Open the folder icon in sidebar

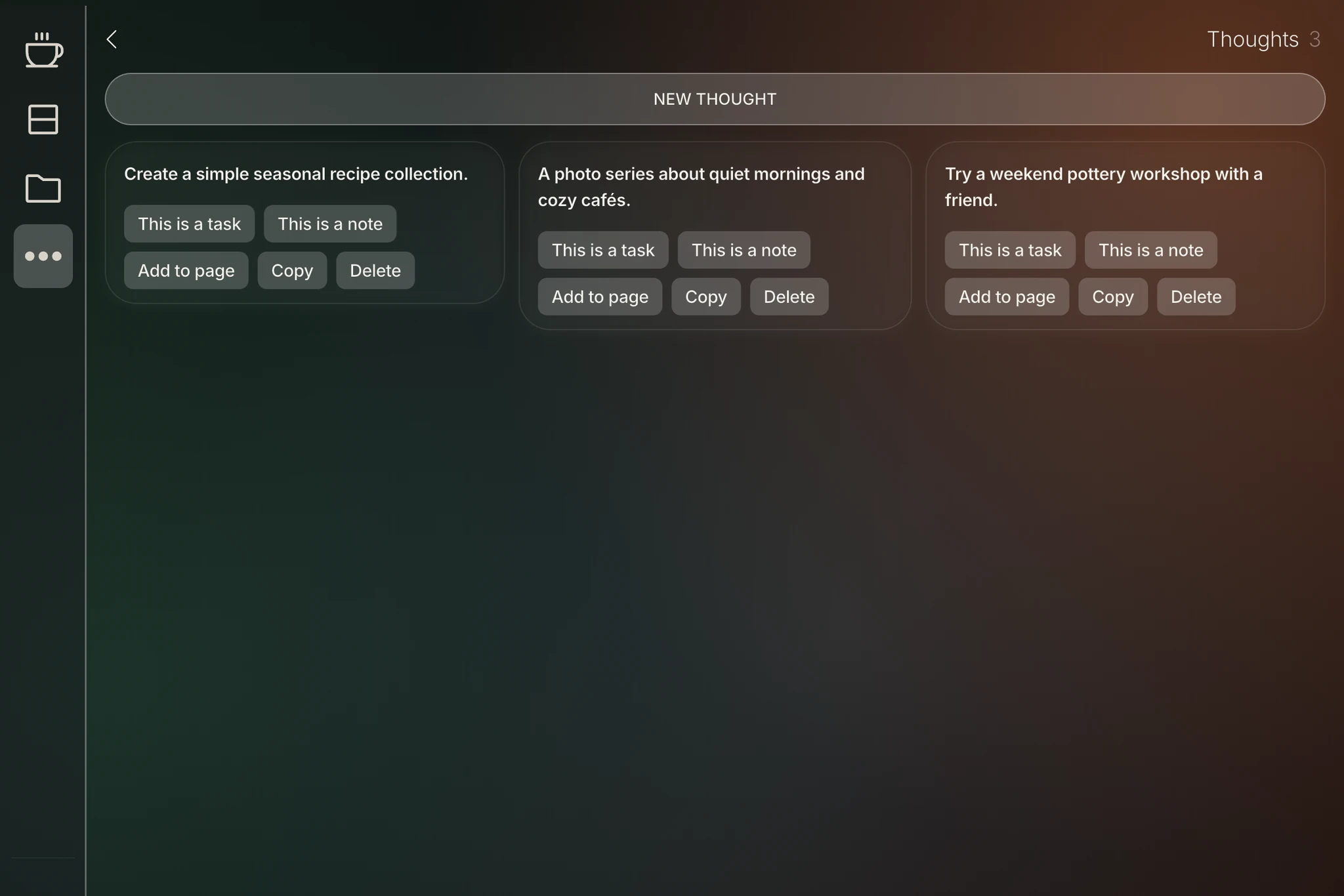coord(43,188)
